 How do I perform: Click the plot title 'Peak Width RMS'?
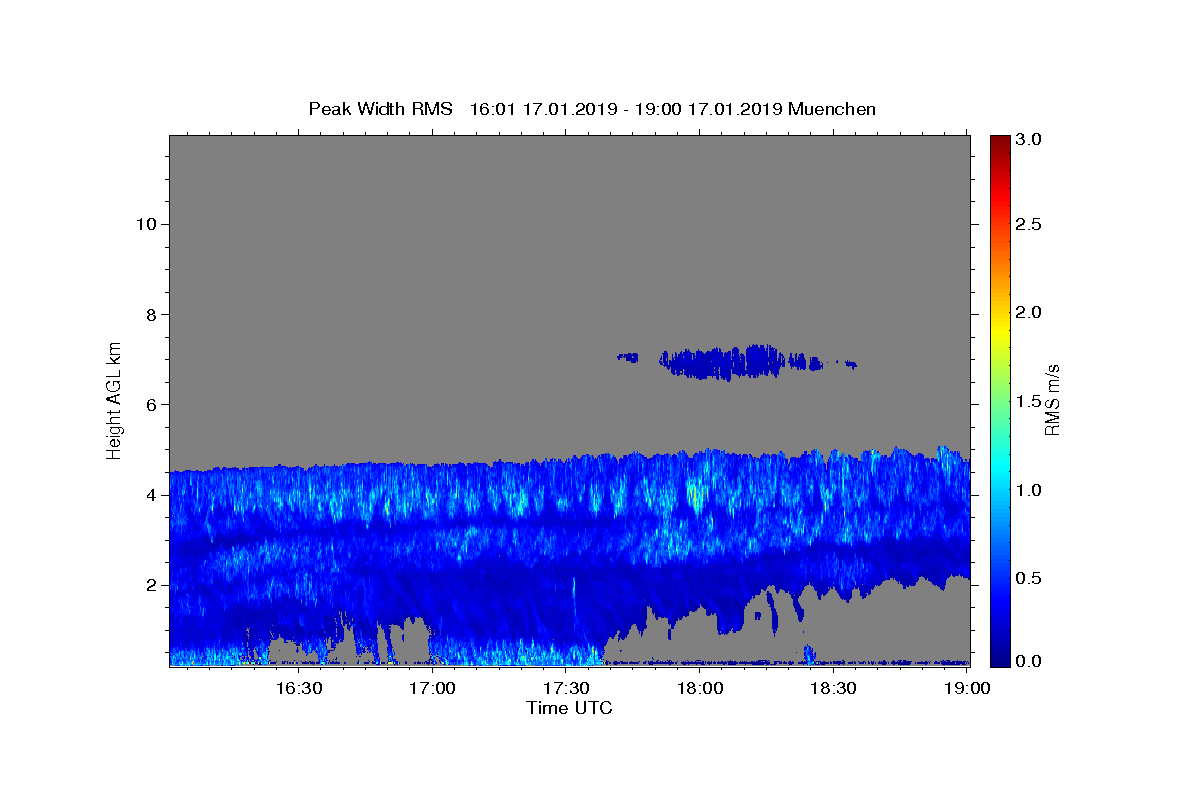(x=381, y=109)
